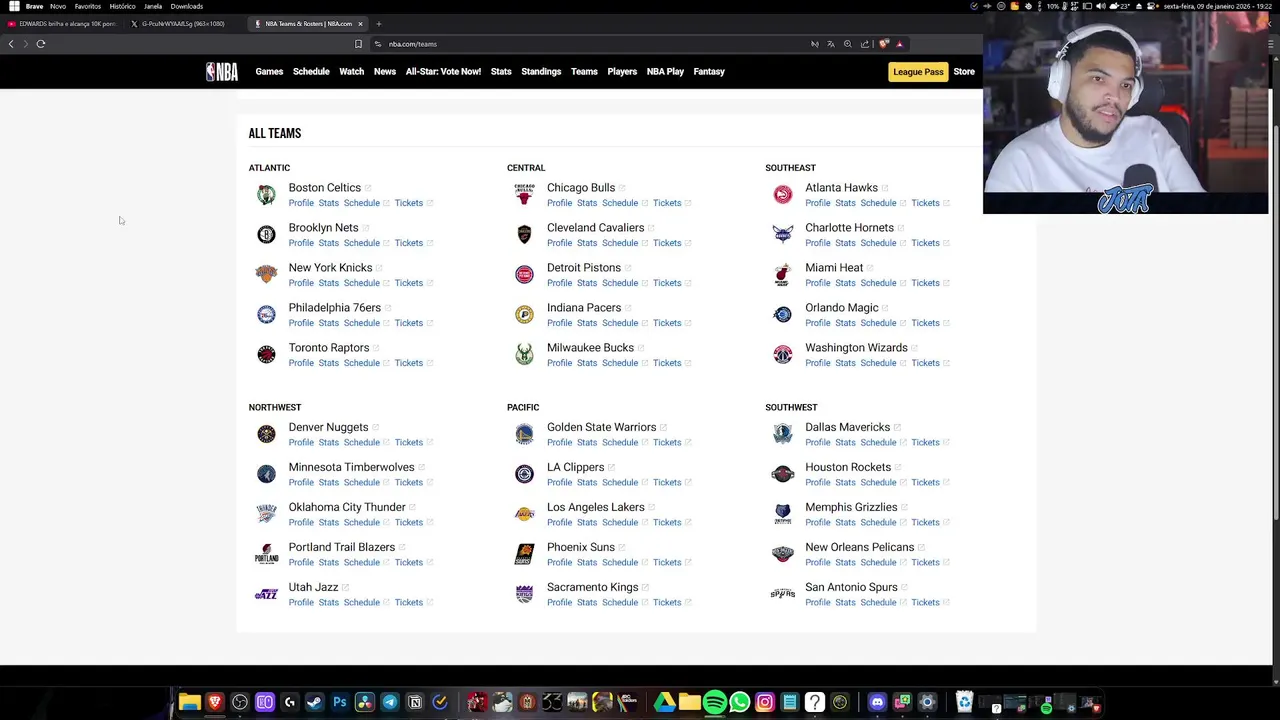The width and height of the screenshot is (1280, 720).
Task: Open Stats for Oklahoma City Thunder
Action: [x=328, y=522]
